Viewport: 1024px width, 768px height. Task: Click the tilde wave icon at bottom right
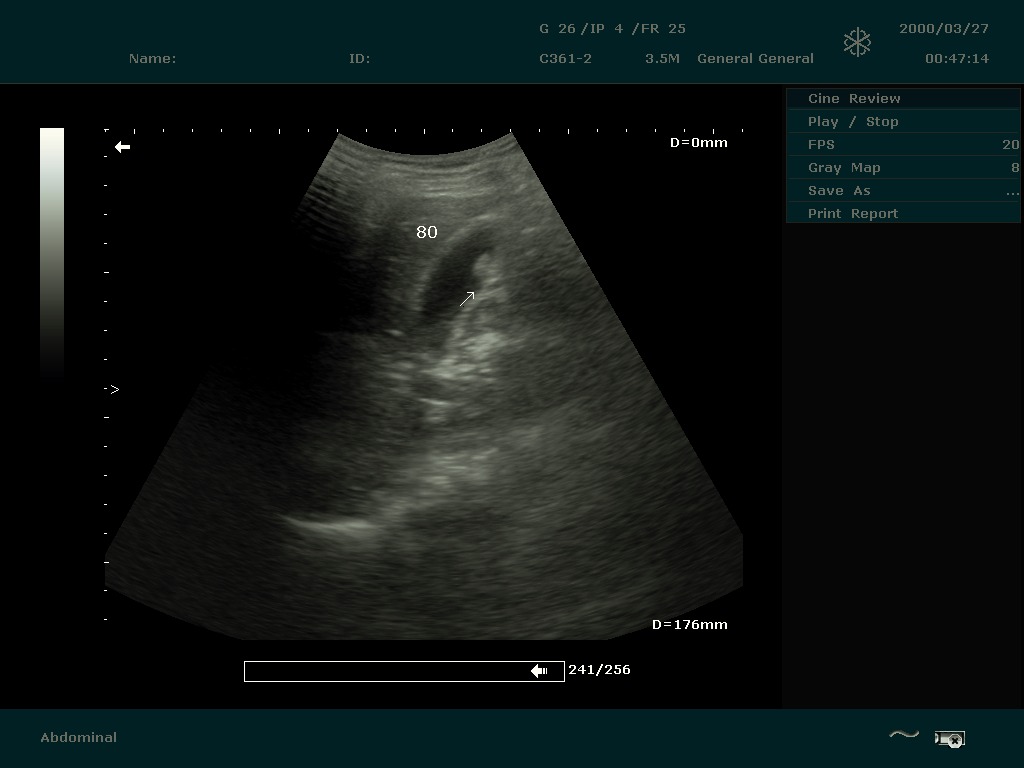pos(903,736)
